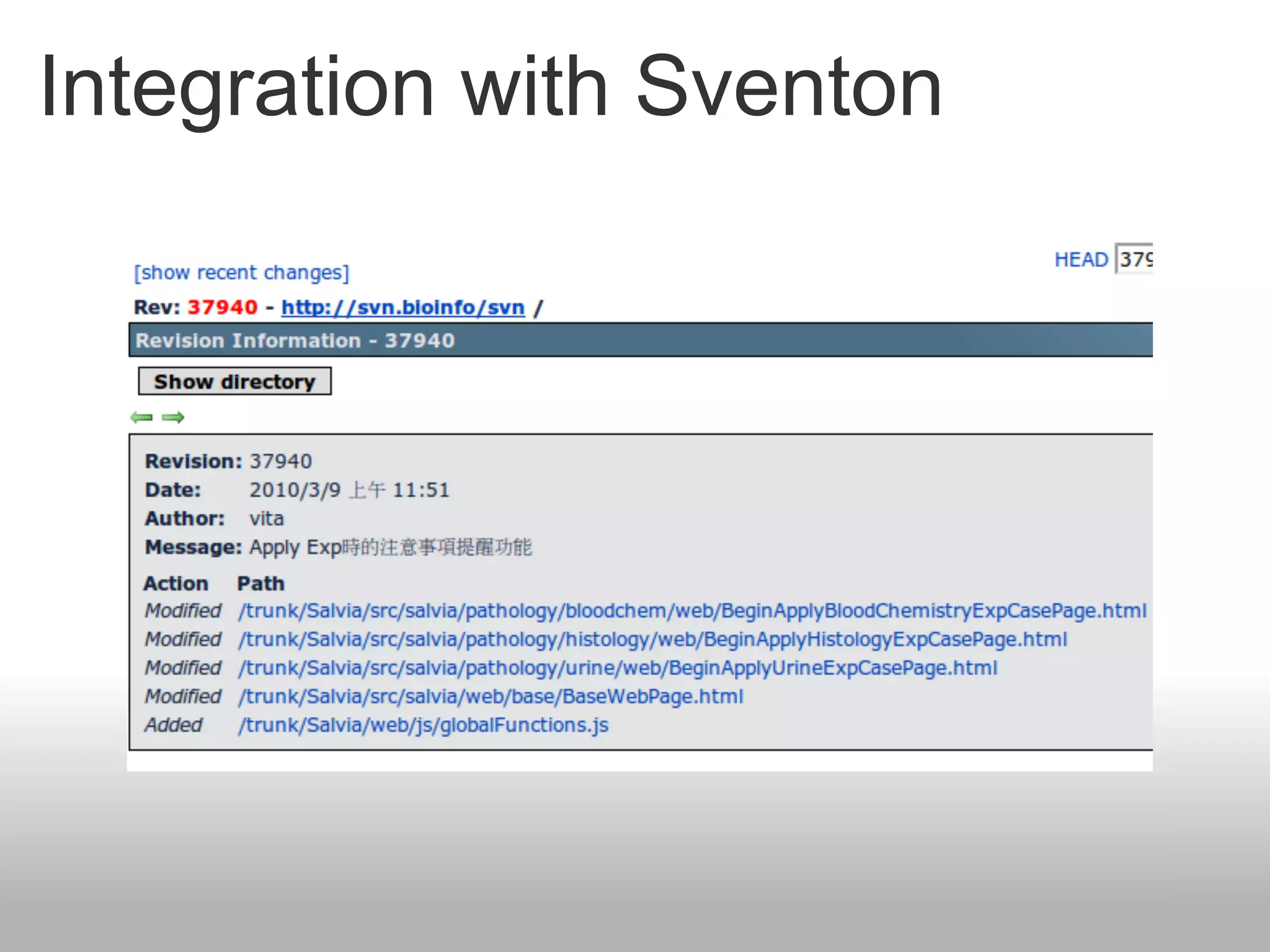This screenshot has width=1270, height=952.
Task: Open the show recent changes link
Action: click(x=242, y=273)
